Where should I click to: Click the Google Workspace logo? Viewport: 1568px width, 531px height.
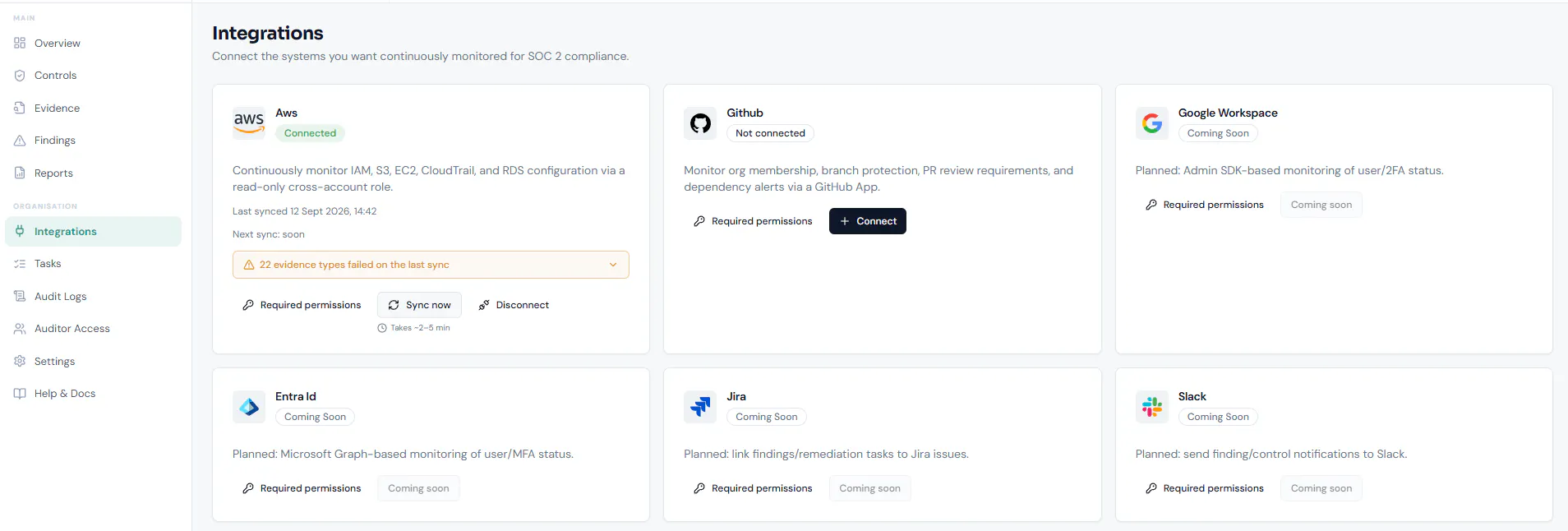(x=1152, y=123)
